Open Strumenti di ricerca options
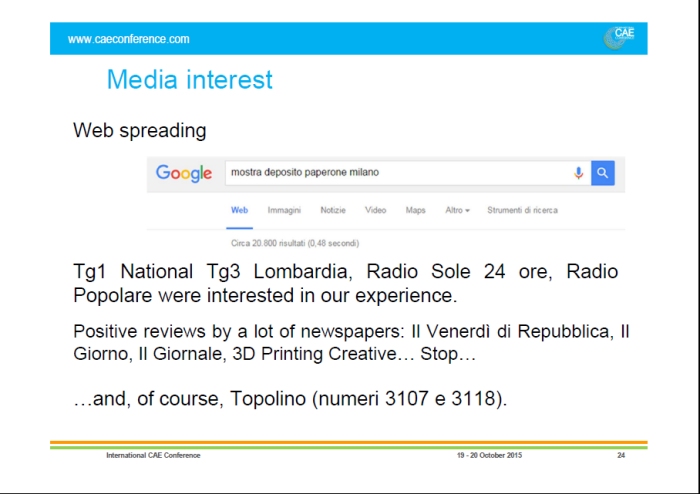 (x=522, y=210)
